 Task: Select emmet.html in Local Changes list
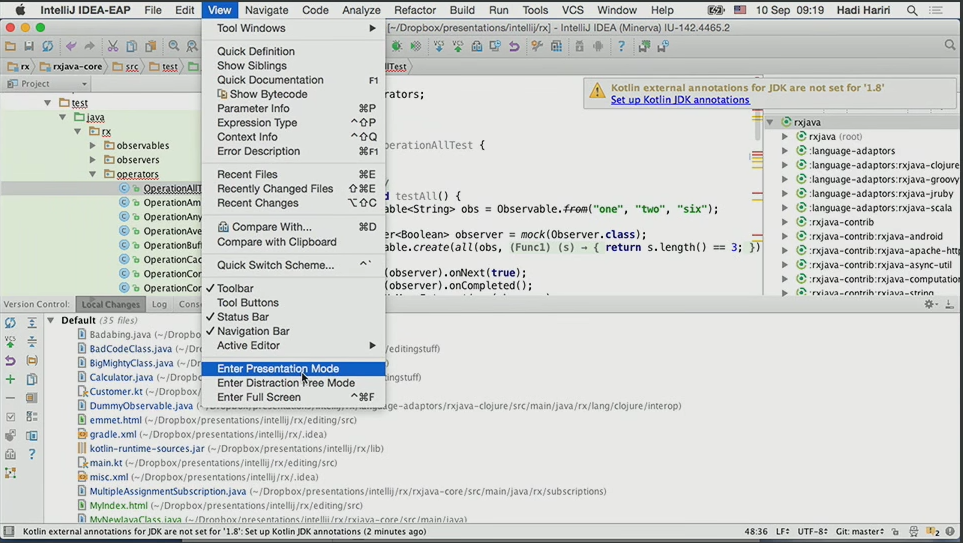115,420
